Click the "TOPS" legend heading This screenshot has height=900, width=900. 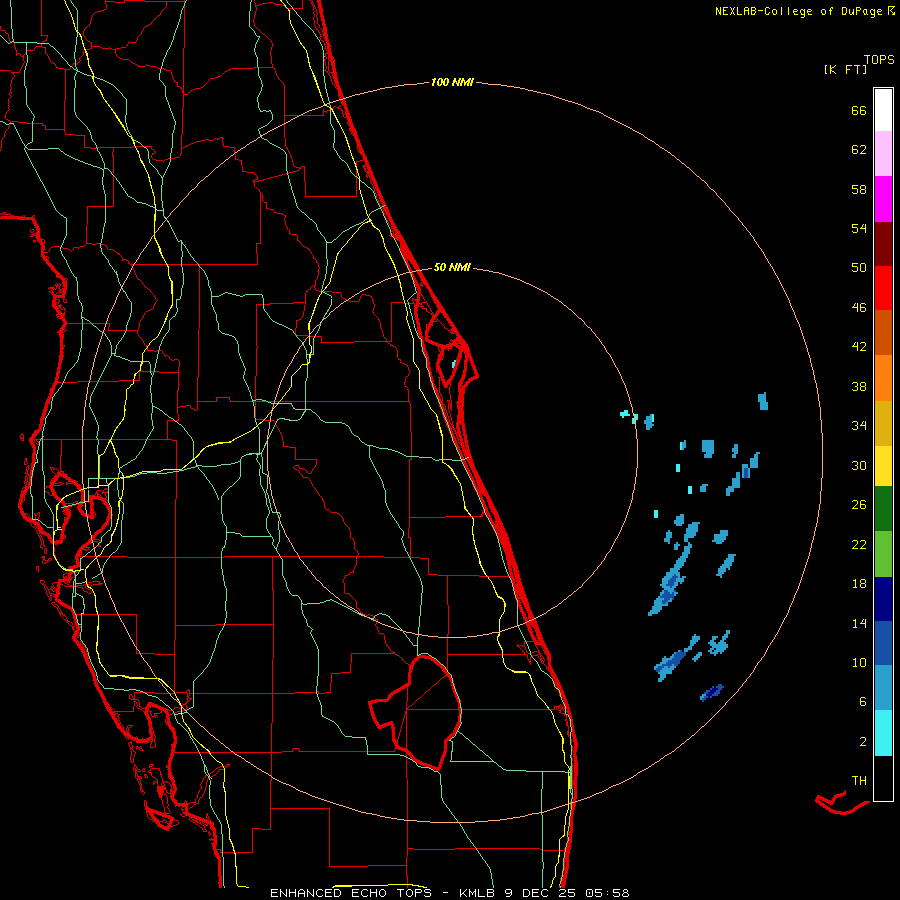879,60
